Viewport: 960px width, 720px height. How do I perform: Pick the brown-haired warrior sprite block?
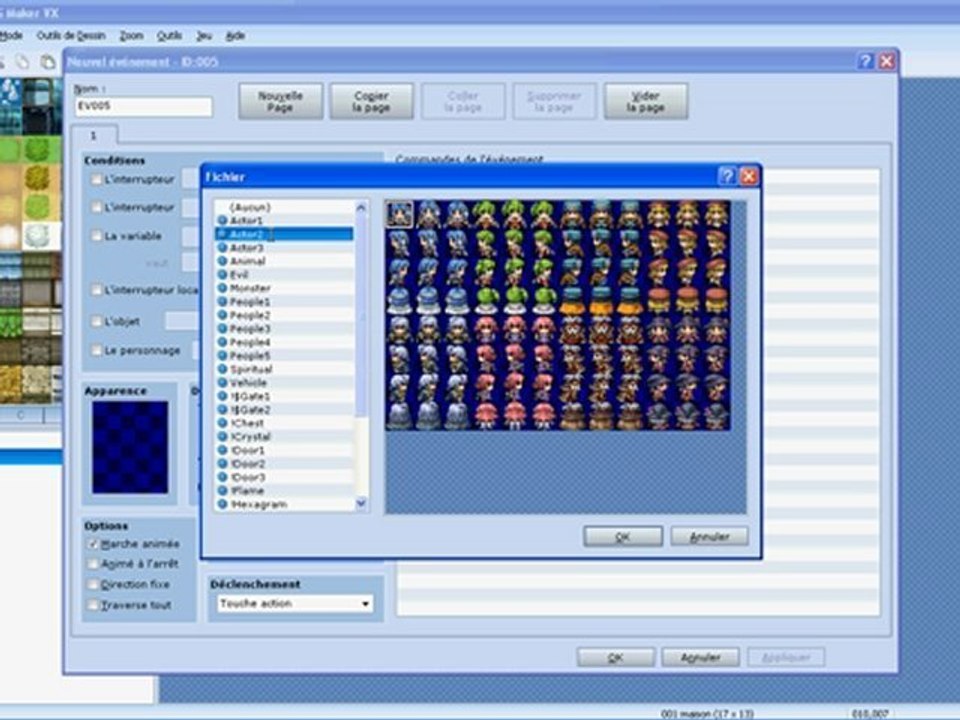point(601,373)
